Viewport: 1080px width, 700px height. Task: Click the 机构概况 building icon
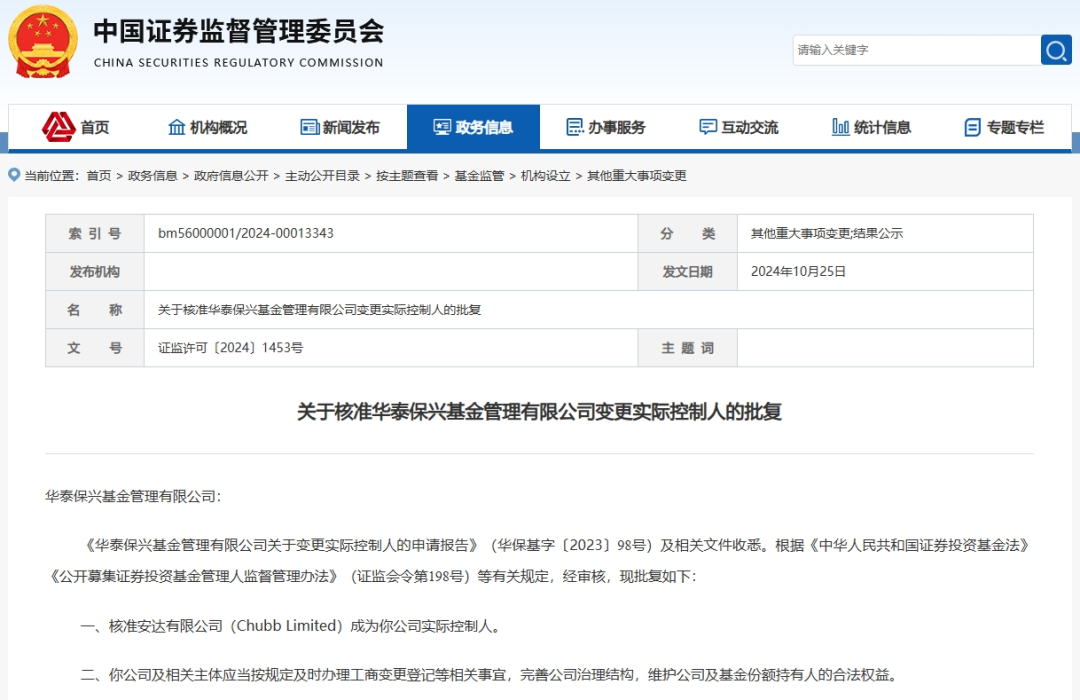[x=177, y=127]
